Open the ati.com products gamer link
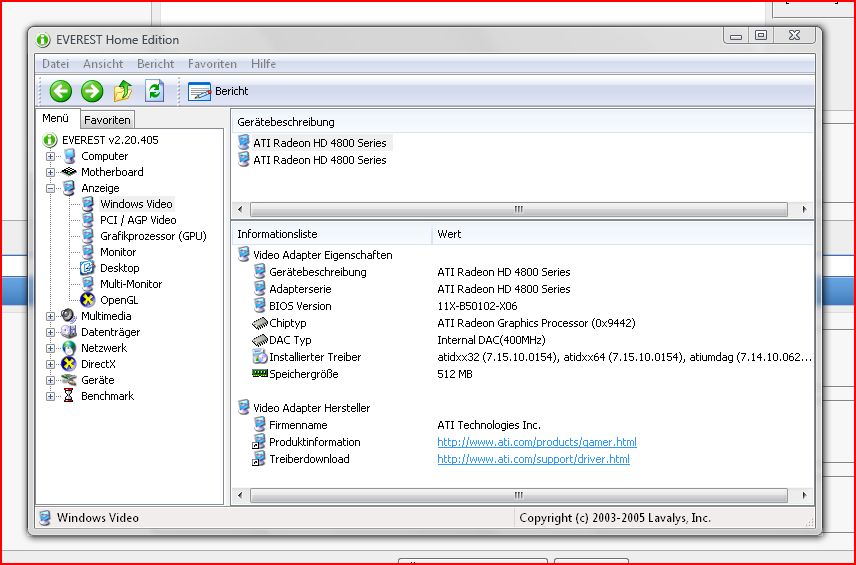 point(537,442)
